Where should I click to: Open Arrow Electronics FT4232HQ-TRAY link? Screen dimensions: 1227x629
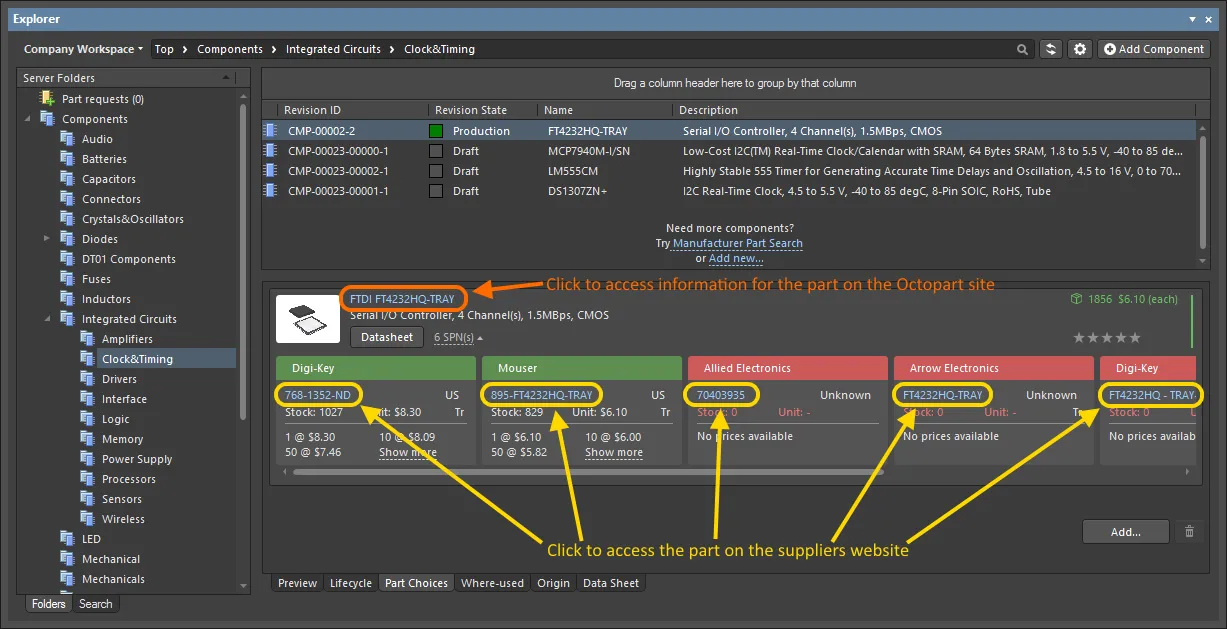coord(942,395)
